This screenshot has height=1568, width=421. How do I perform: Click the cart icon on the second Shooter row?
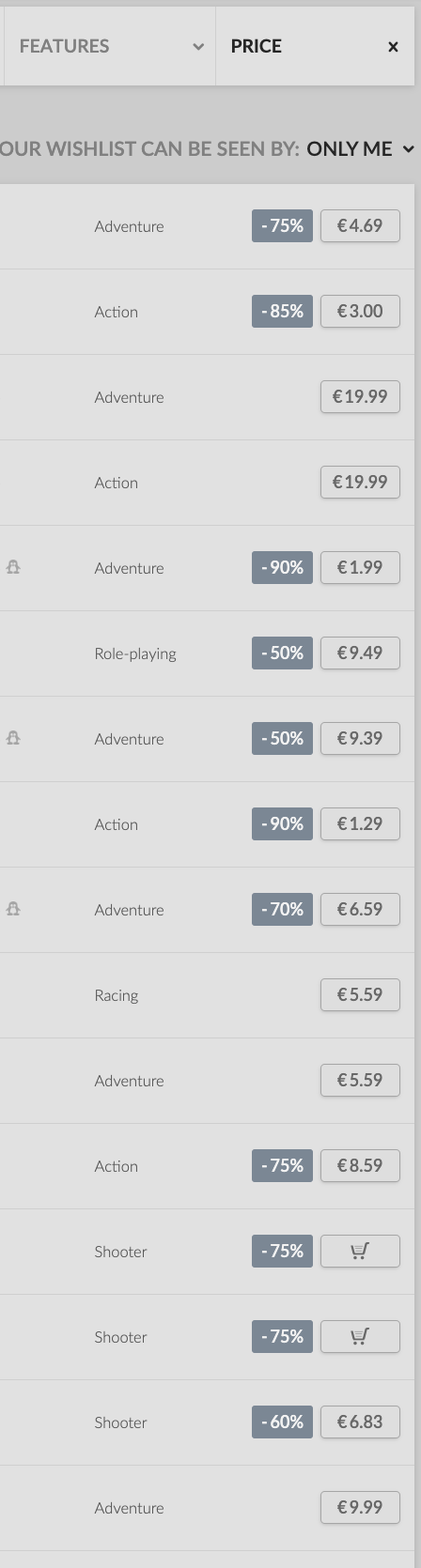click(x=360, y=1336)
